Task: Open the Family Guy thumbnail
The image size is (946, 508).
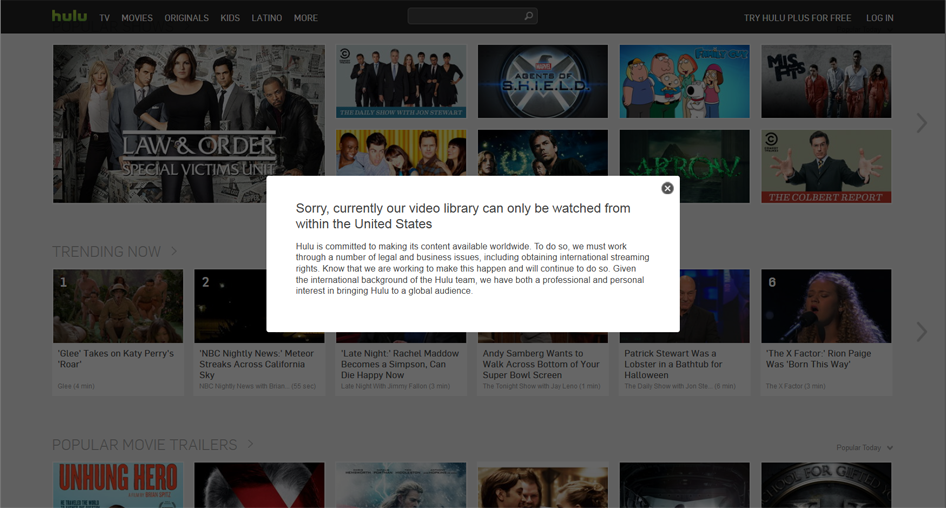Action: [x=685, y=81]
